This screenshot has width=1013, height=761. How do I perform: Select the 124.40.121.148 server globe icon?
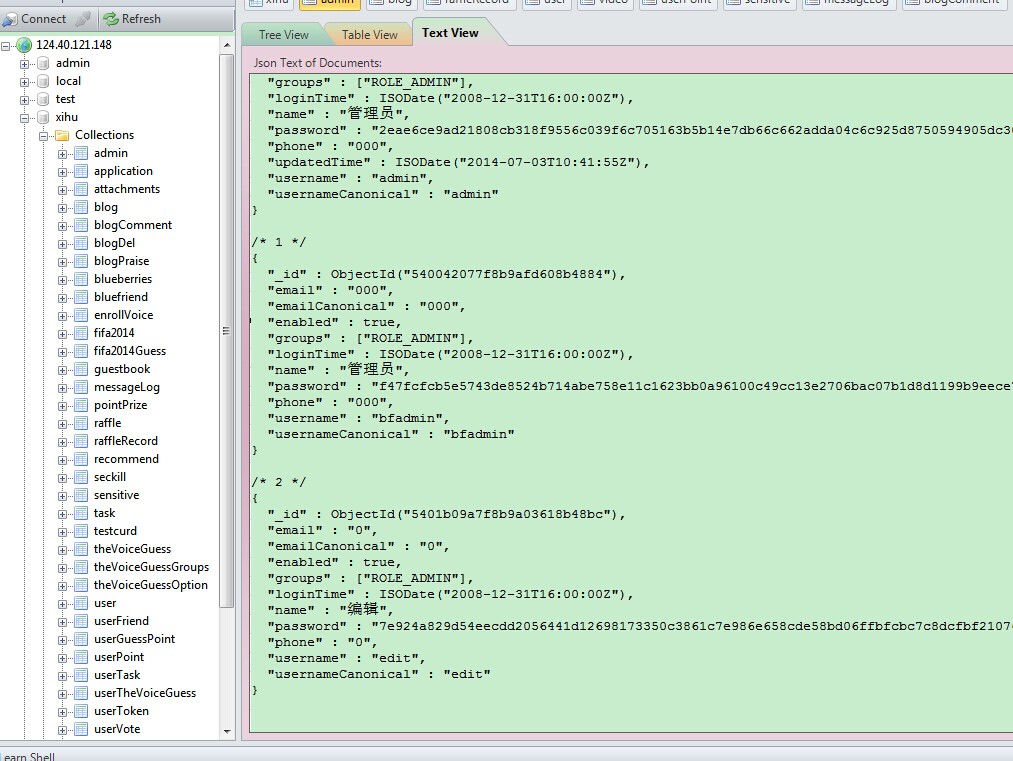click(x=24, y=45)
